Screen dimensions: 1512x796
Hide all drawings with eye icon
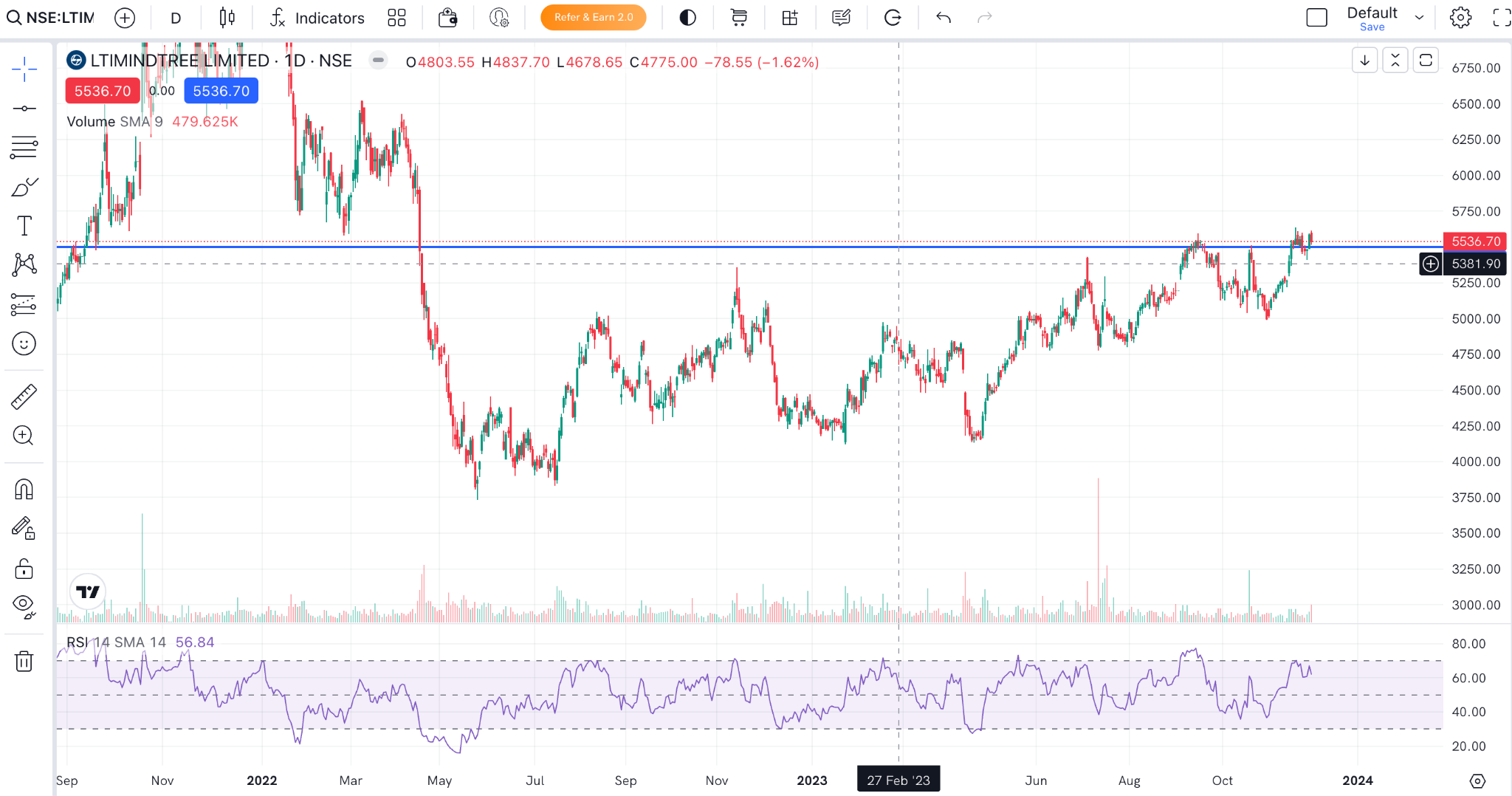point(24,606)
